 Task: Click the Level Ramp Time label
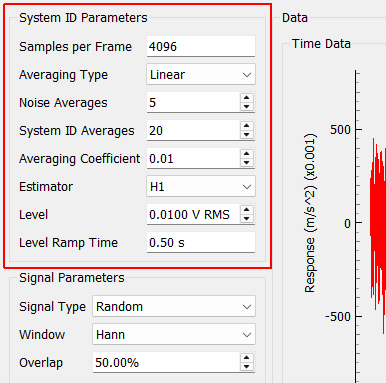[x=68, y=243]
